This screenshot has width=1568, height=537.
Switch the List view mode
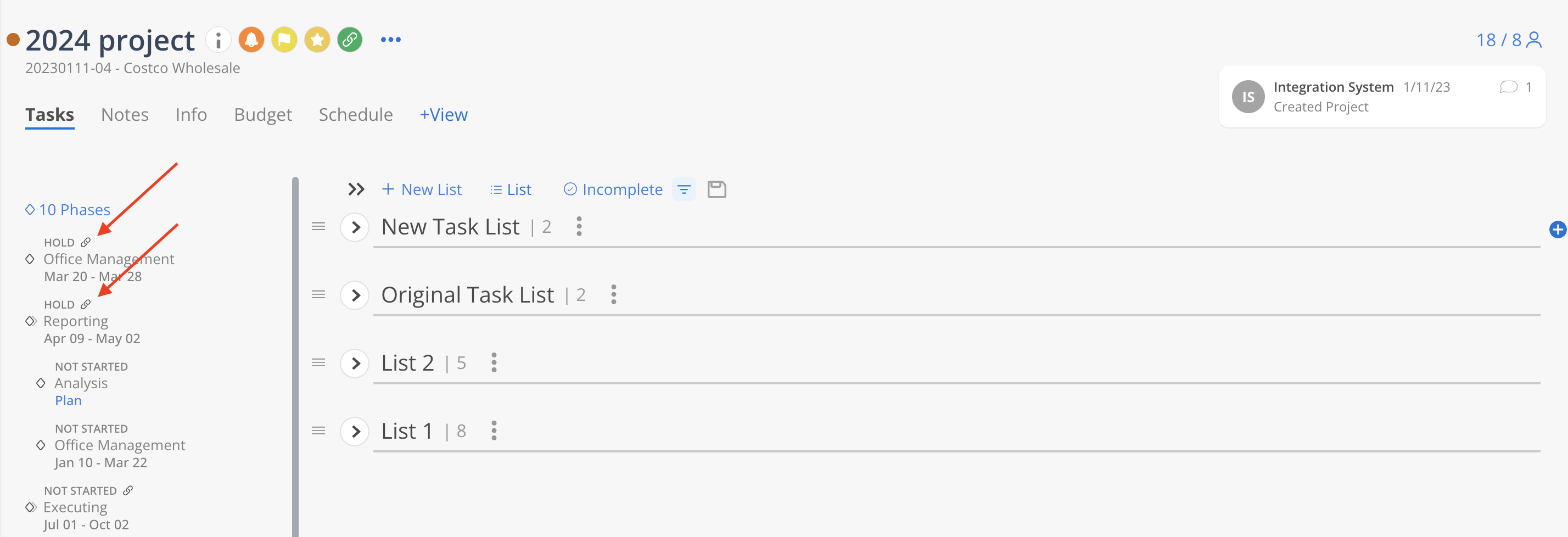(511, 189)
